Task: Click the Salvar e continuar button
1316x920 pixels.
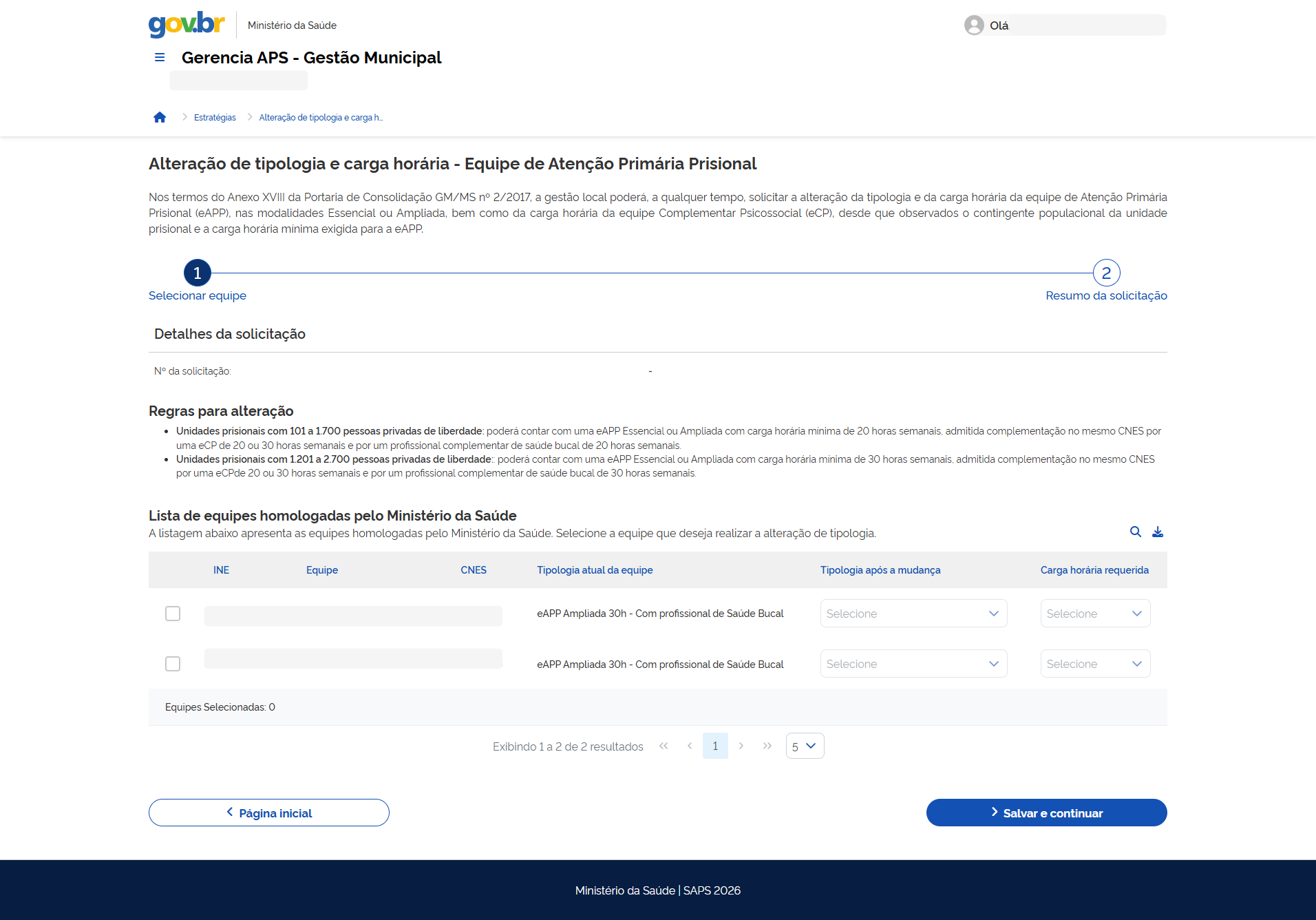Action: click(1046, 813)
